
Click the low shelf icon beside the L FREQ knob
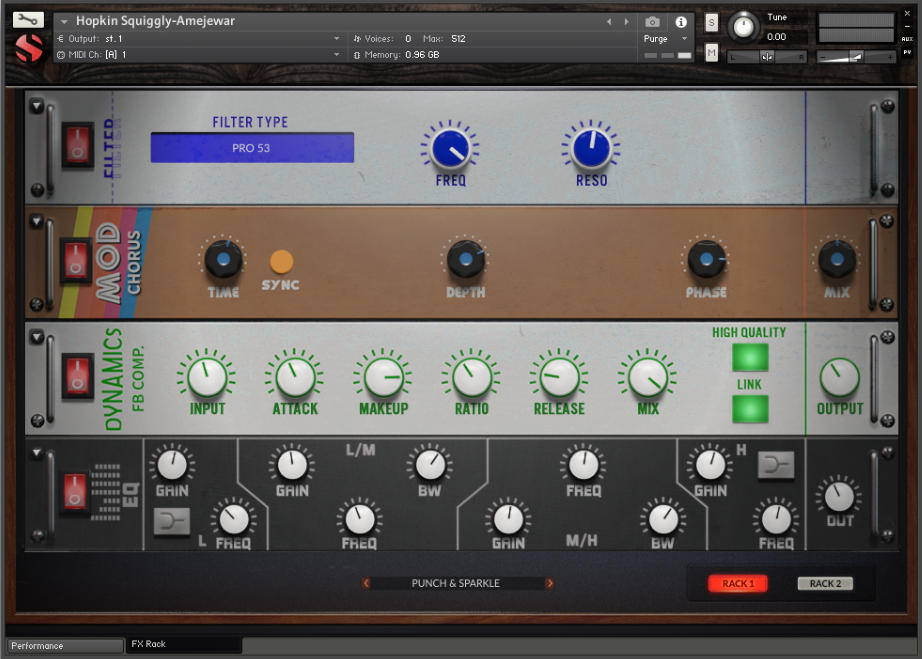point(172,521)
